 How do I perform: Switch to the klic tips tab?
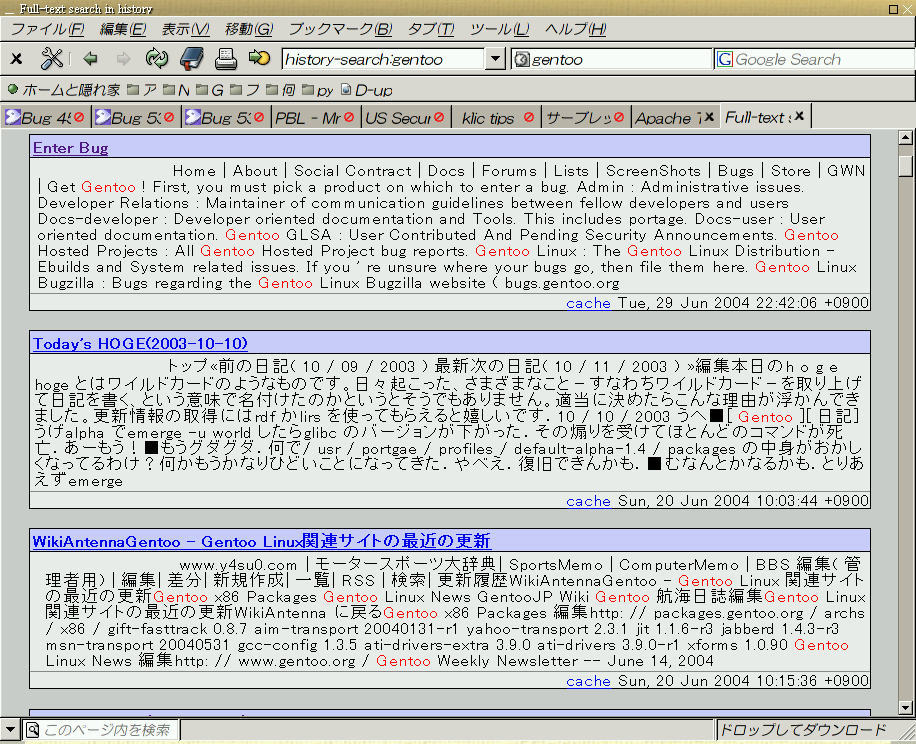point(488,117)
